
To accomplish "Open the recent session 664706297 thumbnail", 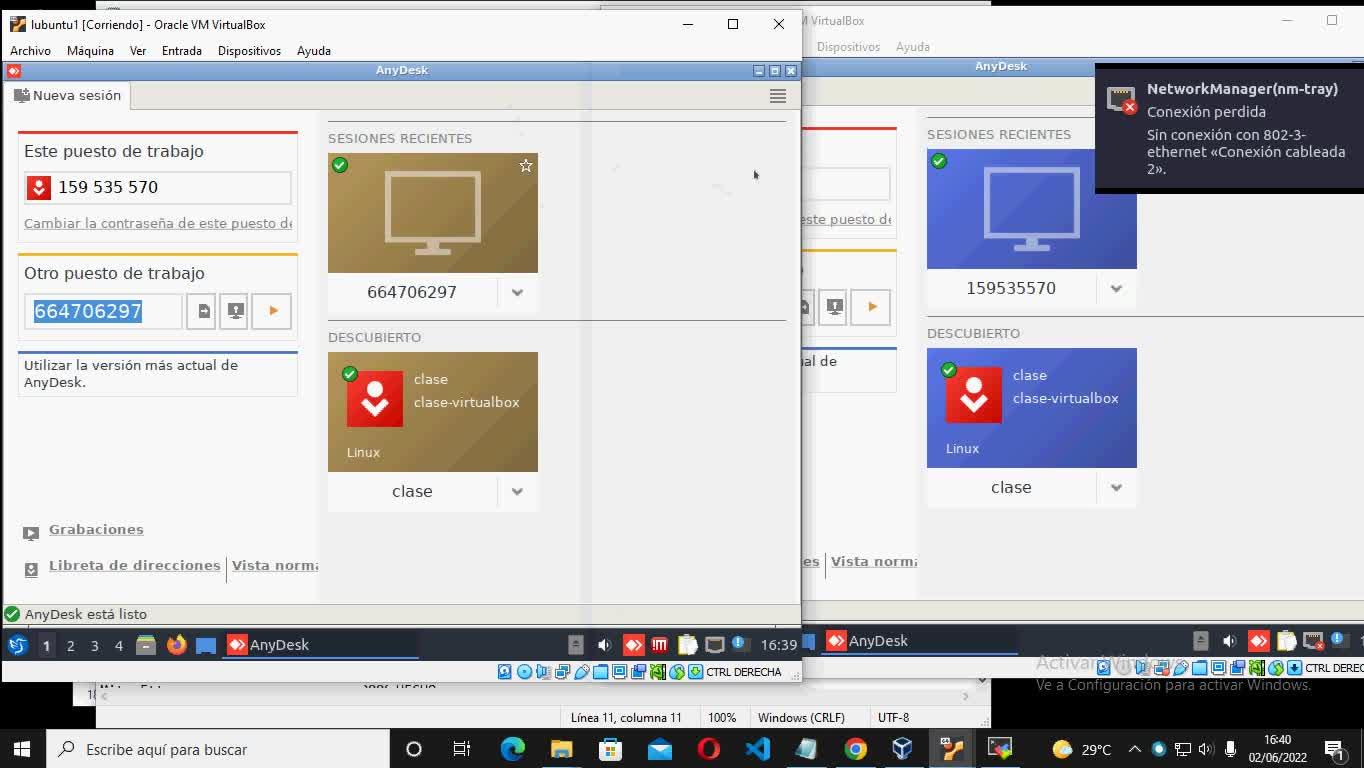I will (433, 213).
